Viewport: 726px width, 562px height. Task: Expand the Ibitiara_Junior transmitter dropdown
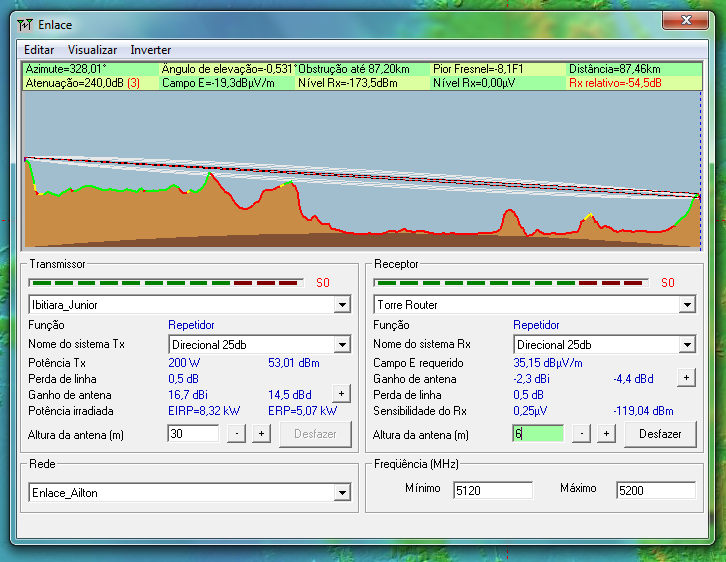(x=342, y=305)
